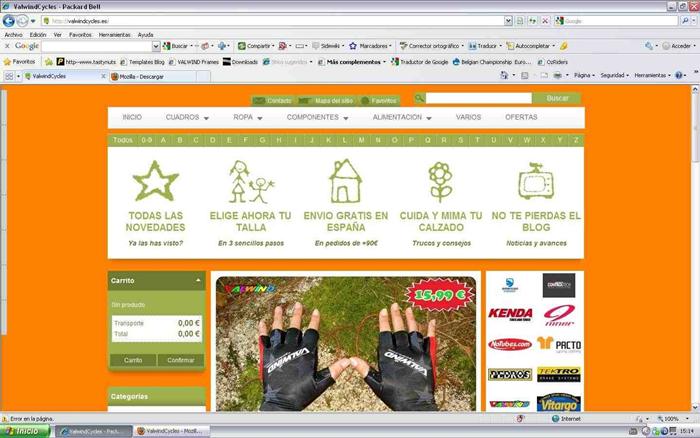Open the VARIOS navigation item
The width and height of the screenshot is (700, 438).
click(x=468, y=117)
